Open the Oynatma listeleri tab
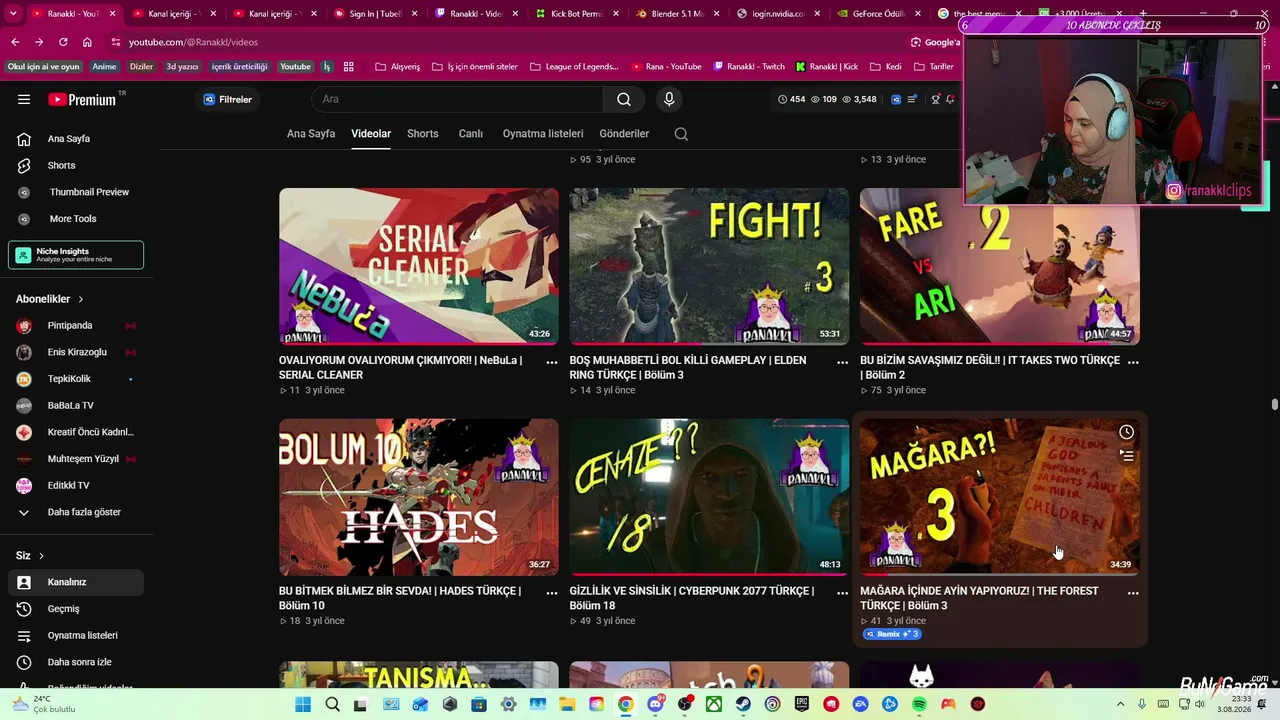The image size is (1280, 720). click(x=543, y=134)
